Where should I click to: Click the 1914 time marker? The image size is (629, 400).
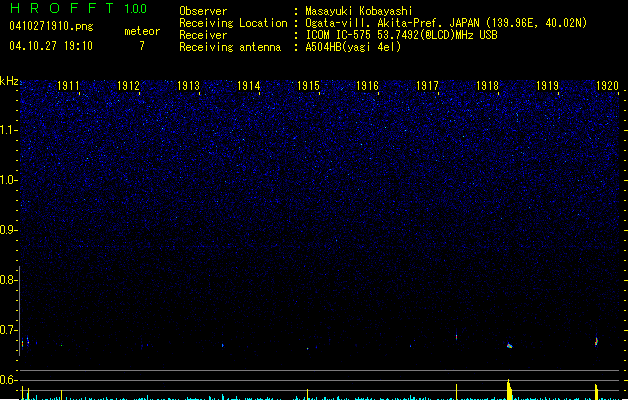pos(248,86)
